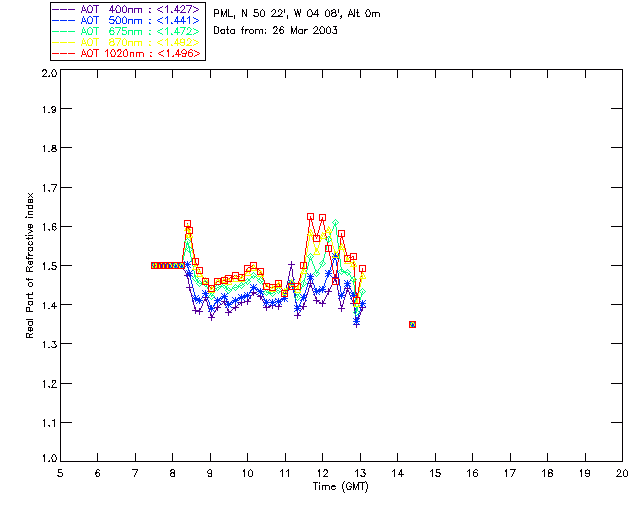Image resolution: width=640 pixels, height=512 pixels.
Task: Click the y-axis tick label 1.5
Action: click(x=49, y=266)
